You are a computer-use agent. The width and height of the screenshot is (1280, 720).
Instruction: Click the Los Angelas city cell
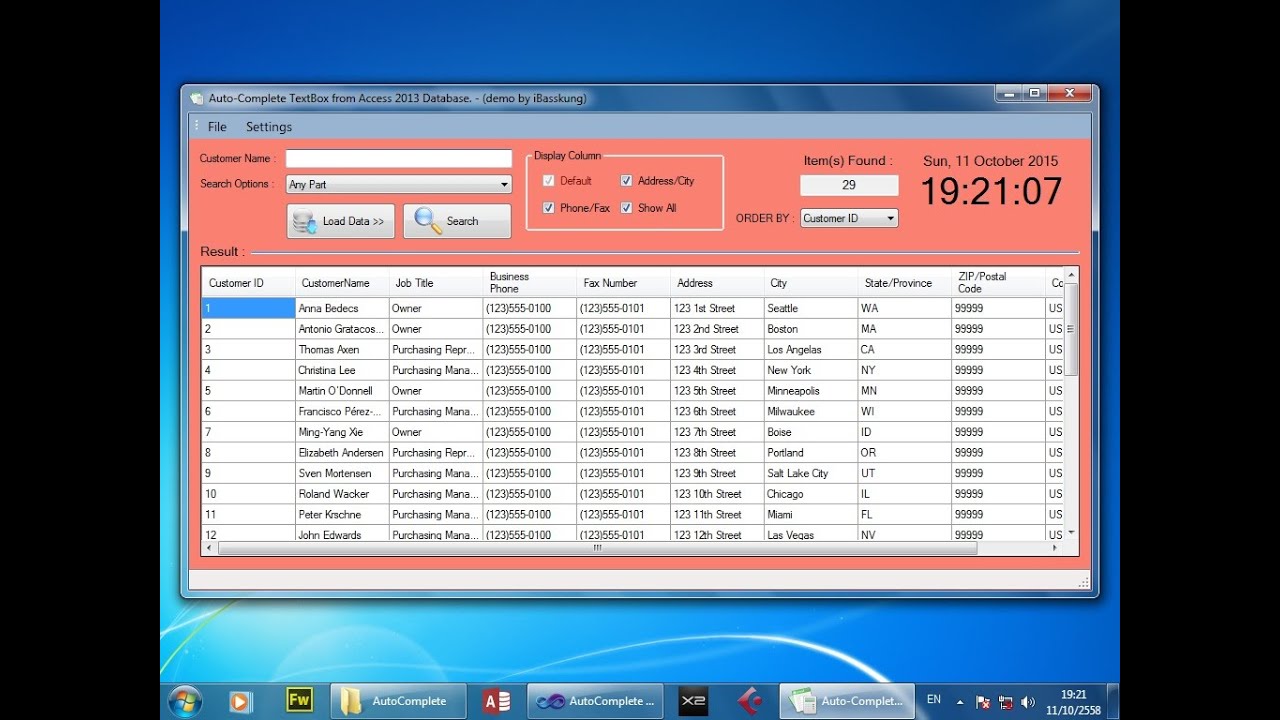click(x=811, y=349)
